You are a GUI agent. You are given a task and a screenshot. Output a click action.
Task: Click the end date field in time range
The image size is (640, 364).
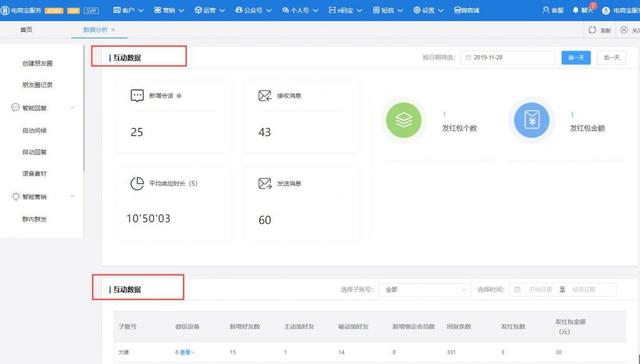[584, 290]
